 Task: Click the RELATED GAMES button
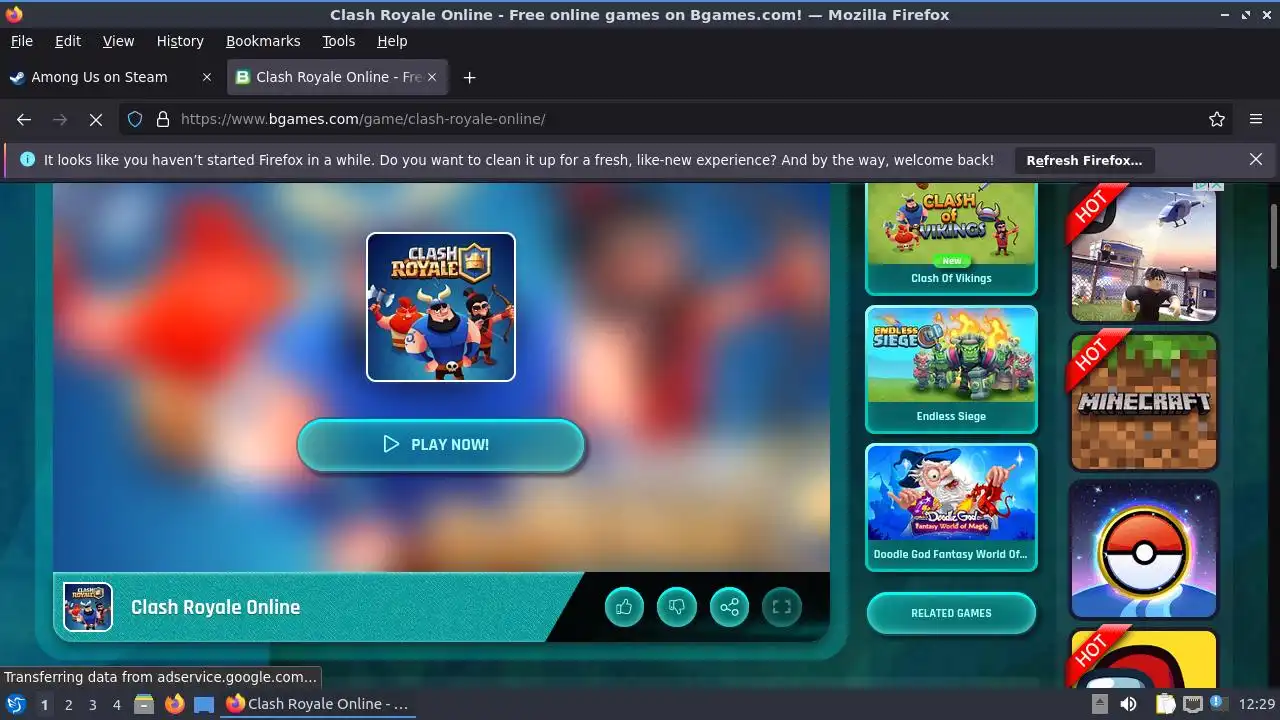pyautogui.click(x=951, y=613)
